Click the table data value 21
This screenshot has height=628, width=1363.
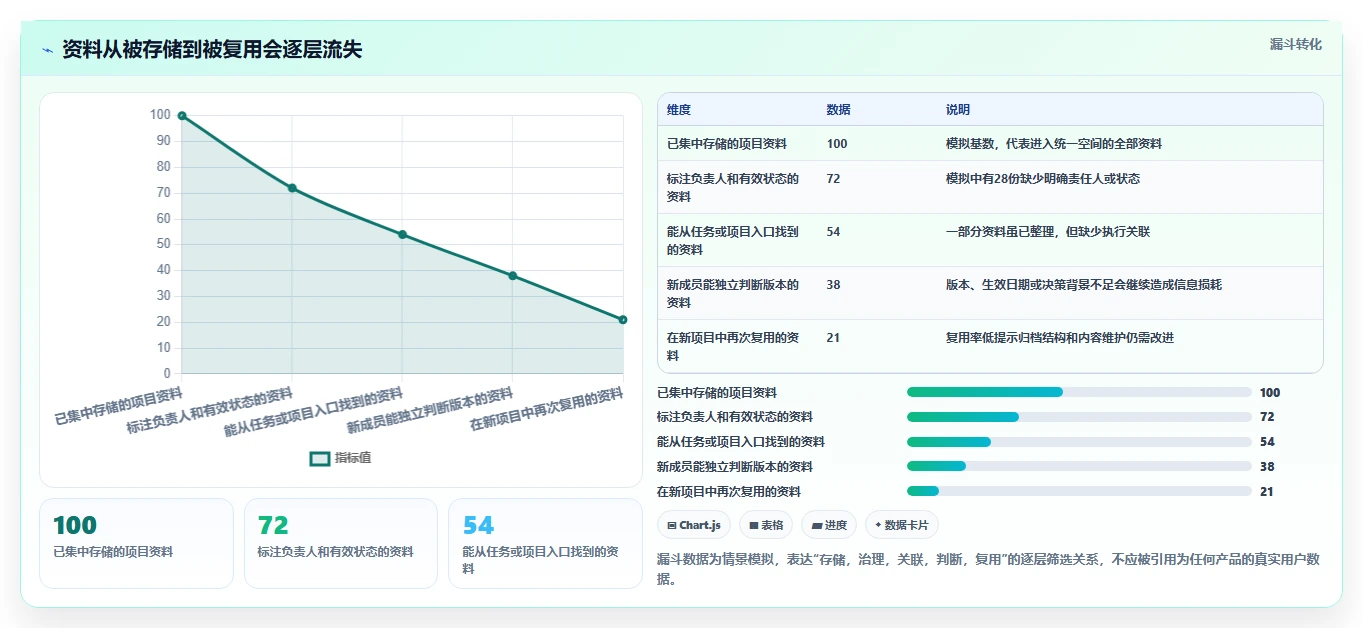[834, 338]
